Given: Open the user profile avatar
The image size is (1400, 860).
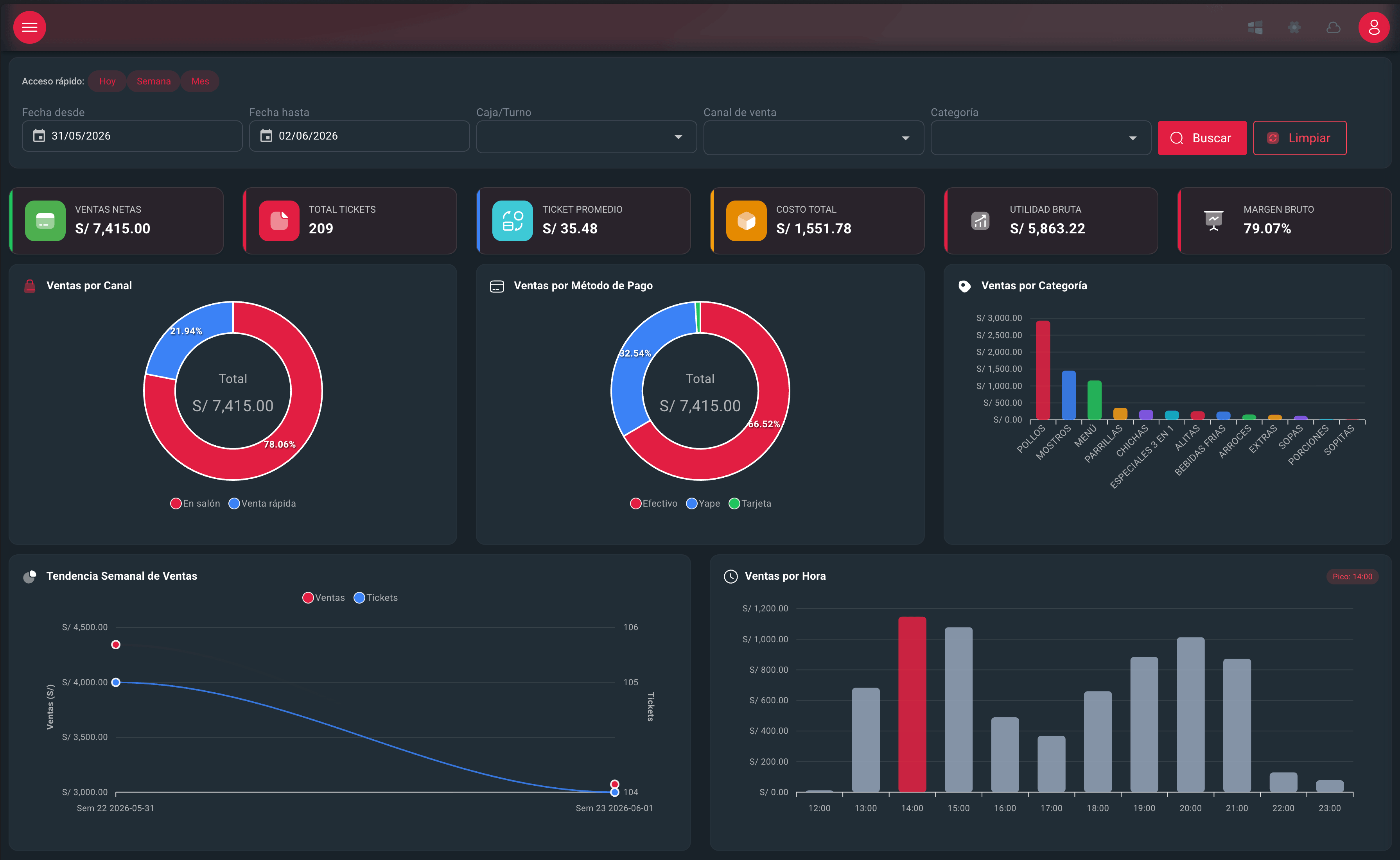Looking at the screenshot, I should [x=1374, y=27].
